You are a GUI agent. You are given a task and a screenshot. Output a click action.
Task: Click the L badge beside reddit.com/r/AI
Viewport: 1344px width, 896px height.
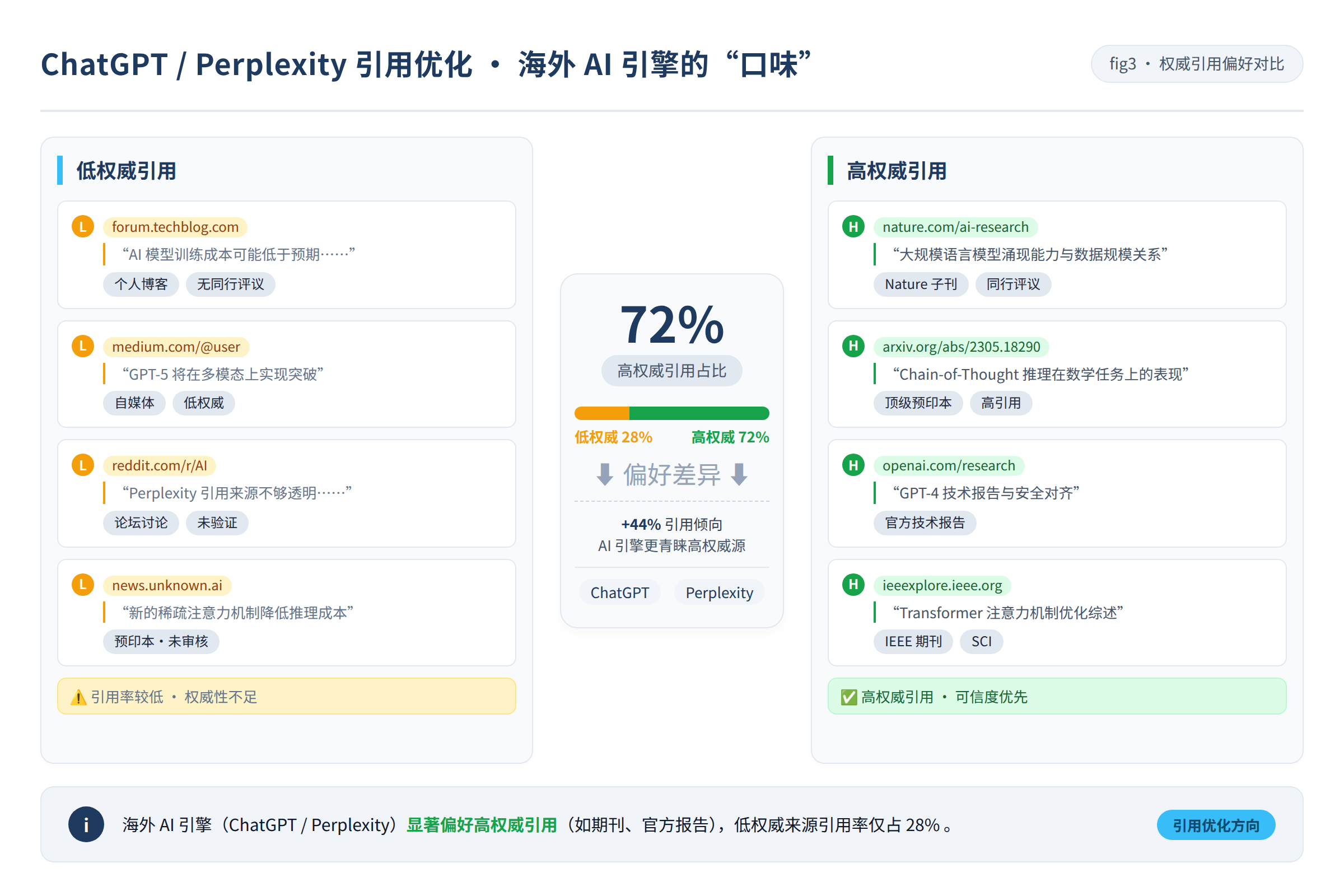point(83,465)
